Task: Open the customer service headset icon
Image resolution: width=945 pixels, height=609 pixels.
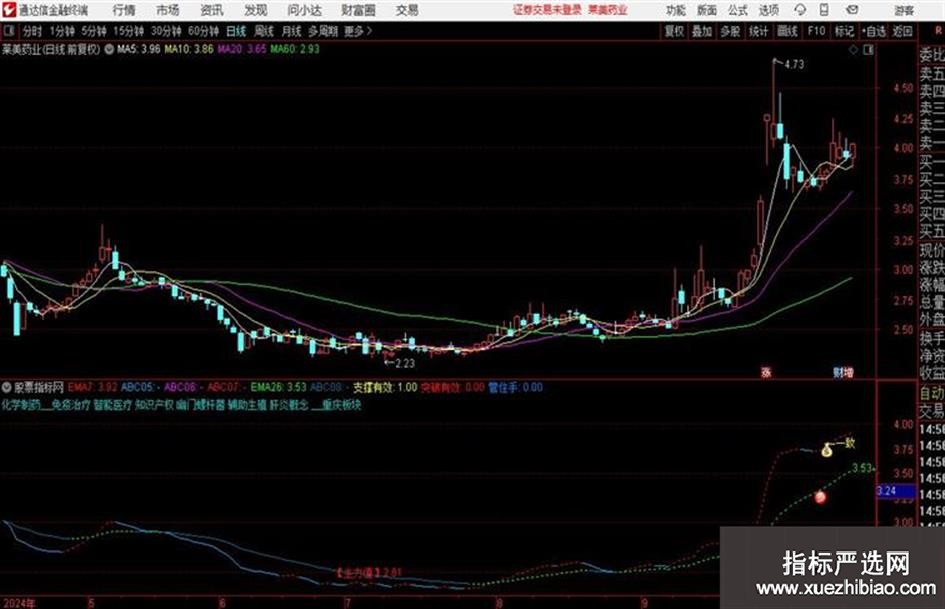Action: point(800,10)
